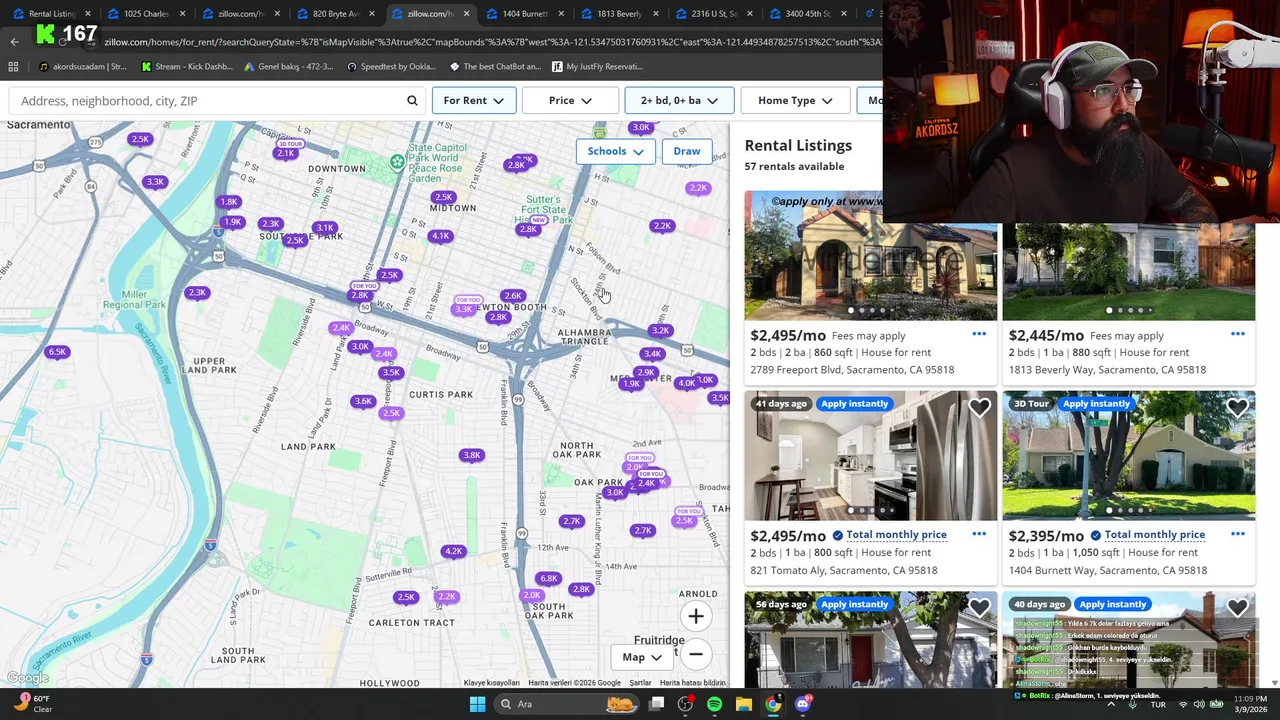Toggle heart on the 56 days ago listing

(x=979, y=608)
